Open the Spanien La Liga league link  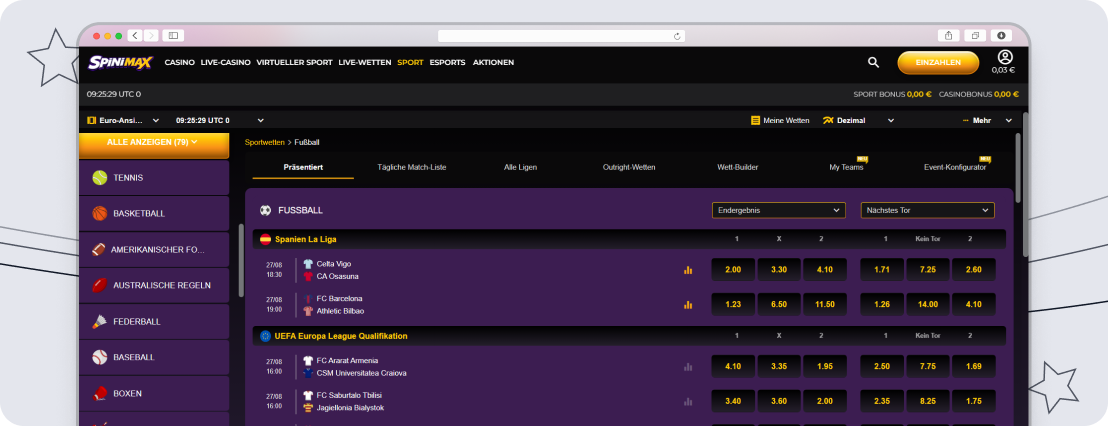[x=305, y=239]
